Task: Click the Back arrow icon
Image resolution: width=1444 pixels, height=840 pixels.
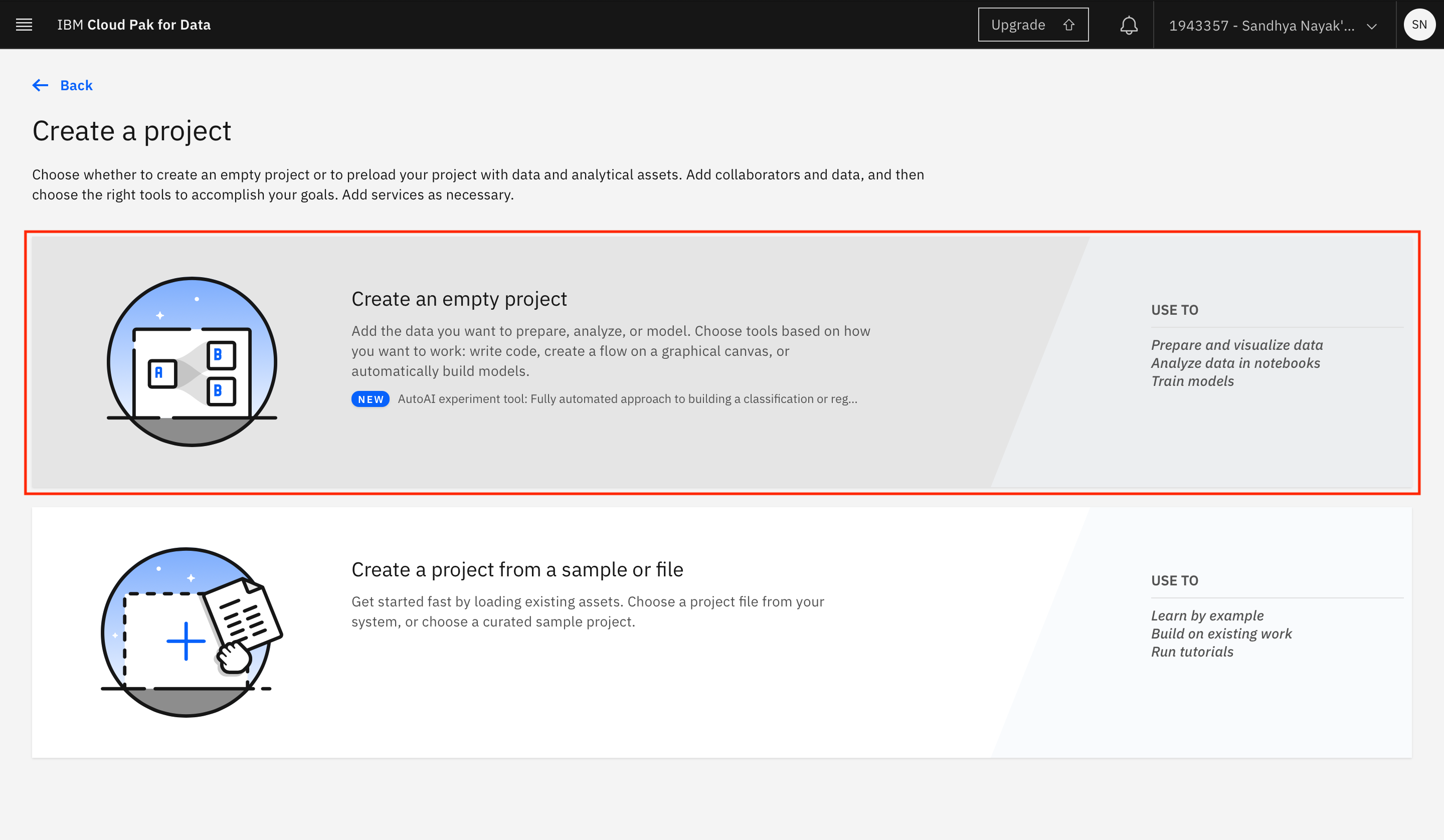Action: pos(40,85)
